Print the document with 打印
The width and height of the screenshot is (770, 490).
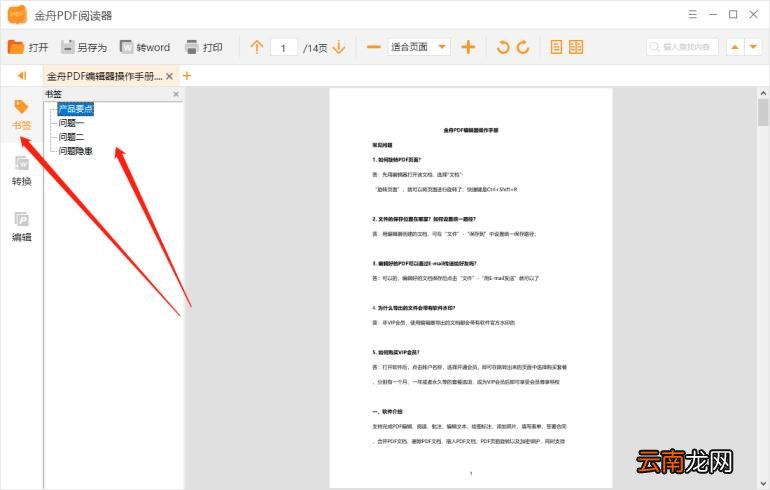pyautogui.click(x=204, y=47)
